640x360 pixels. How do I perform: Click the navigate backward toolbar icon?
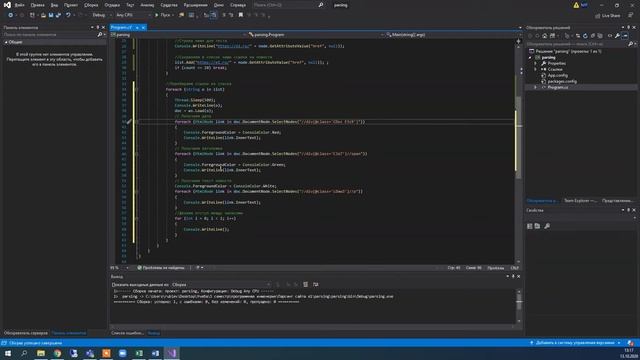click(11, 15)
